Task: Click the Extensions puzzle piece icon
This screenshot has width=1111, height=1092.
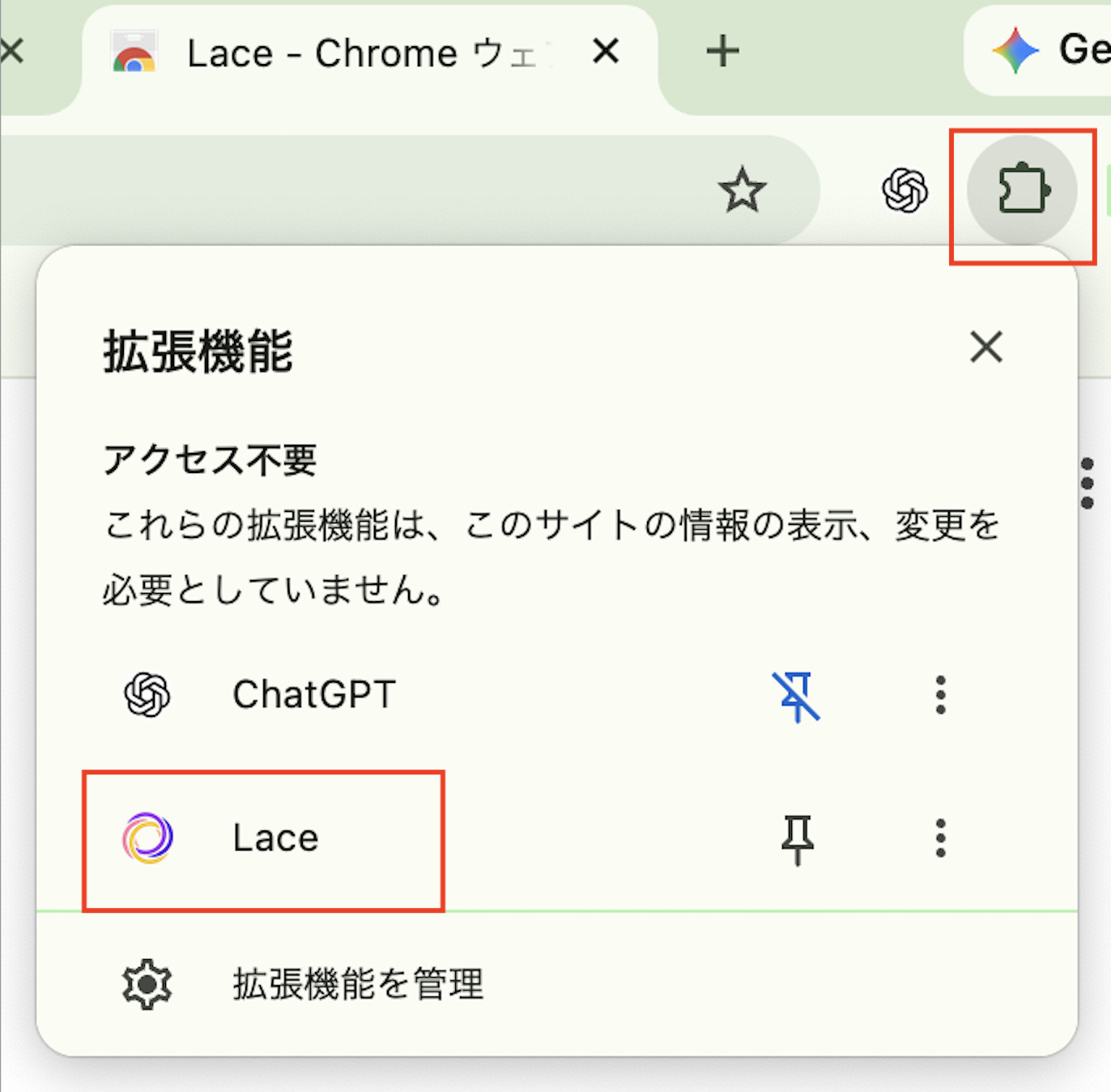Action: pos(1023,190)
